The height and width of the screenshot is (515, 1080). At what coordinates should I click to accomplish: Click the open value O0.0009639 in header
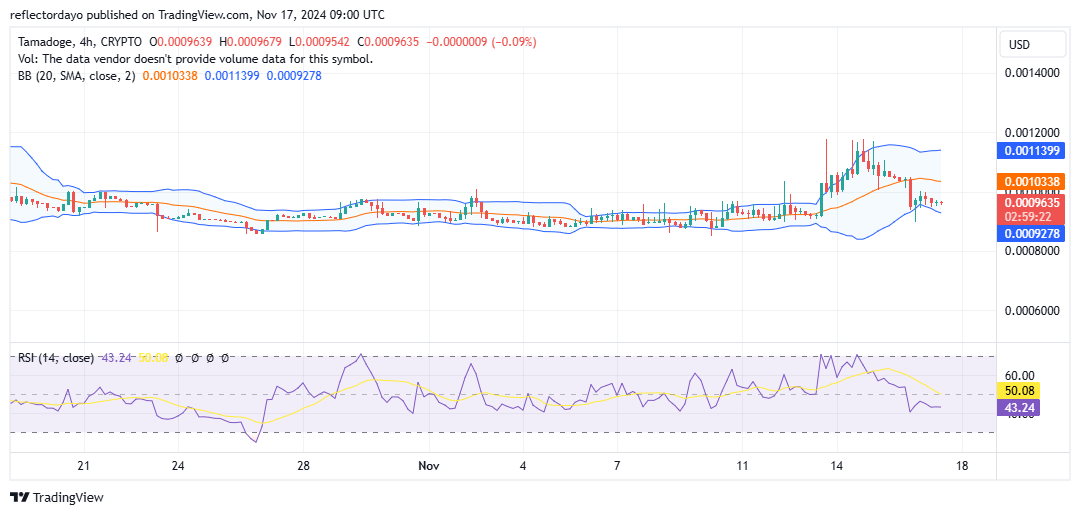point(182,42)
